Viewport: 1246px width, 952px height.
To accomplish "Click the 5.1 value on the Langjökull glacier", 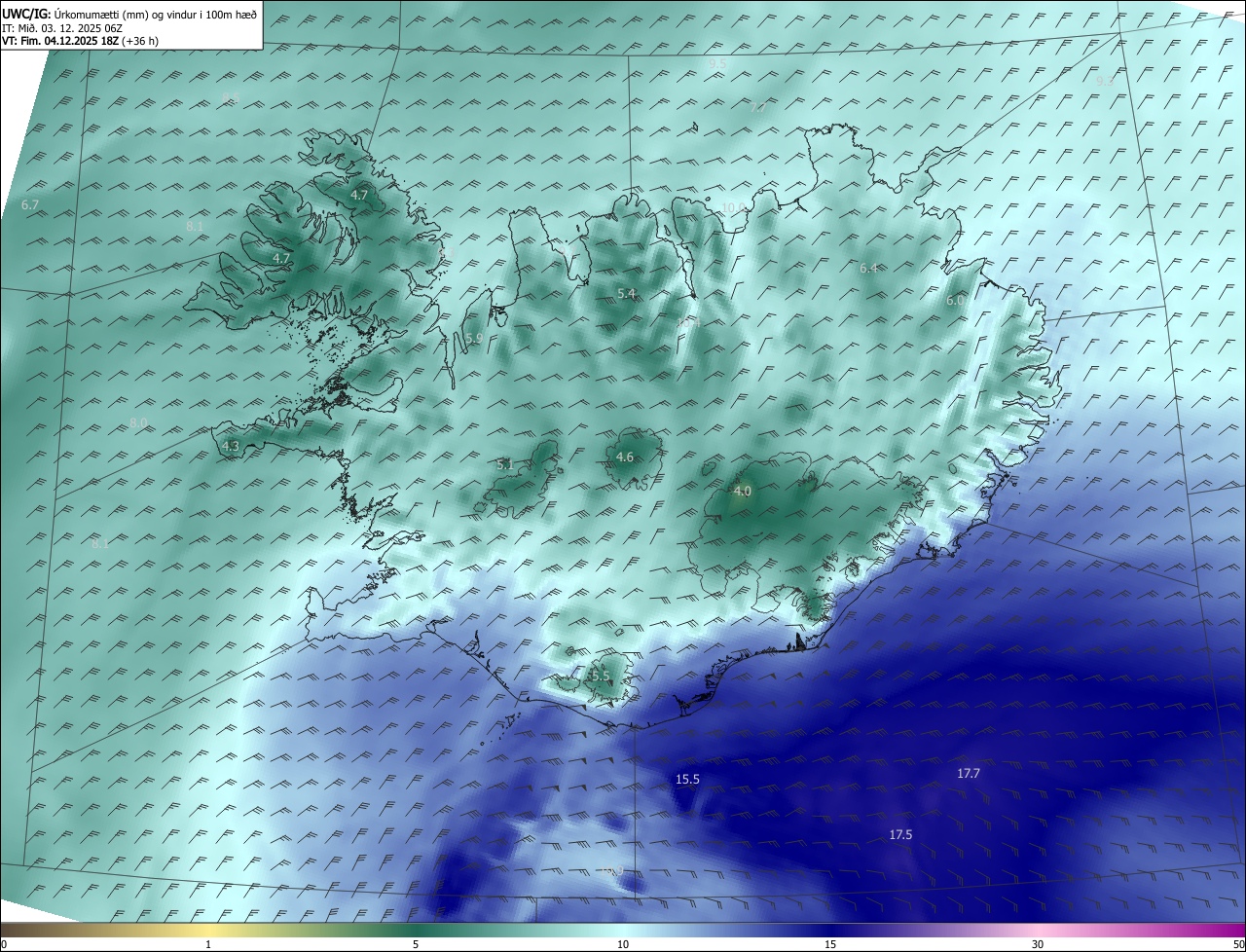I will 504,464.
